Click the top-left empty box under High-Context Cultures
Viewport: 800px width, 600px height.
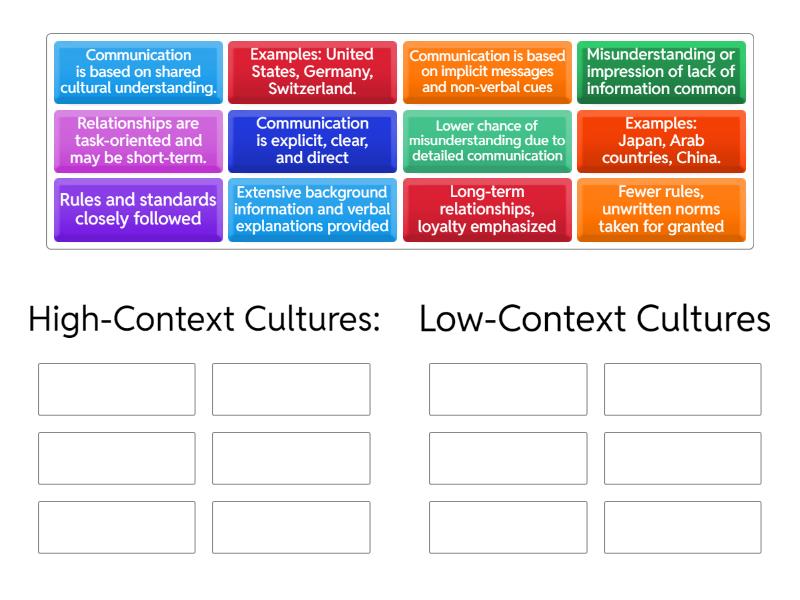(115, 389)
